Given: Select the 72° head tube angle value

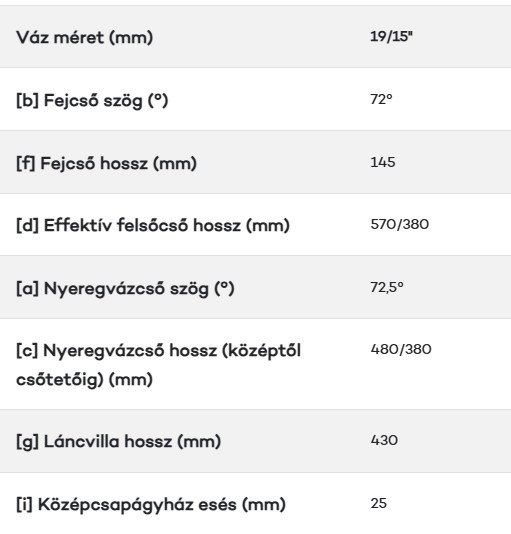Looking at the screenshot, I should [381, 99].
